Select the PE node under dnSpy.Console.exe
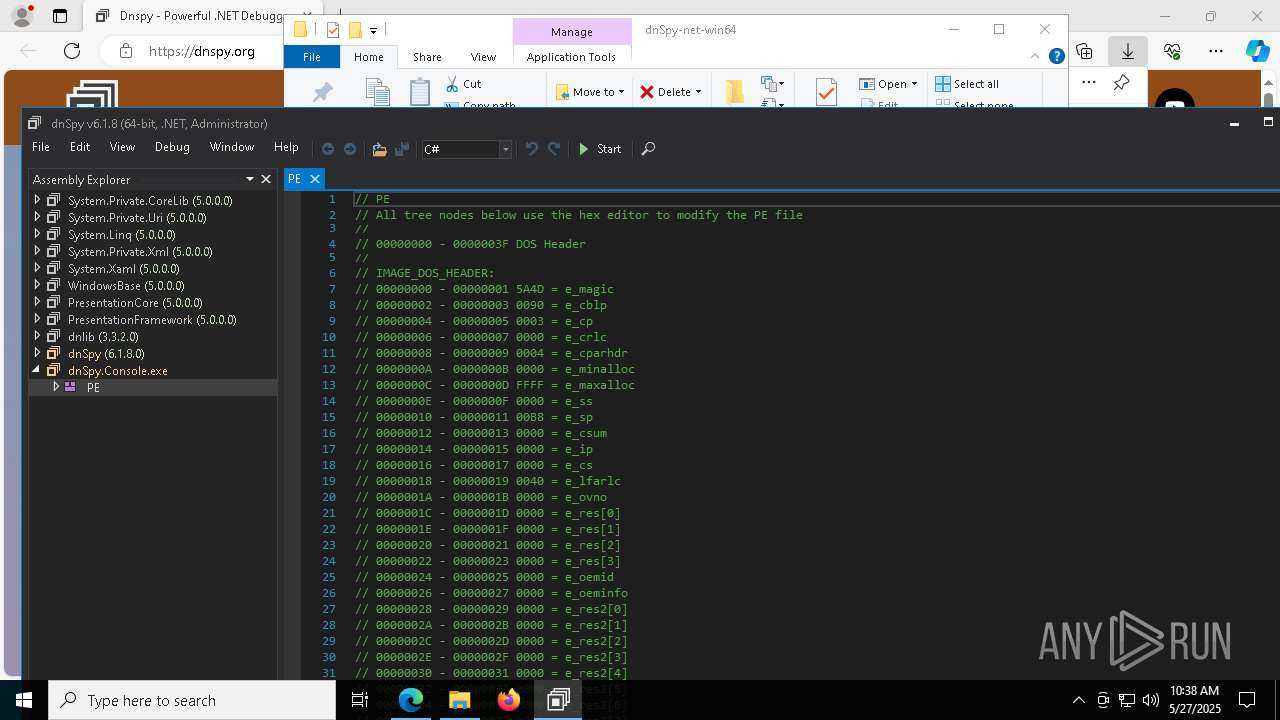Viewport: 1280px width, 720px height. click(x=93, y=388)
